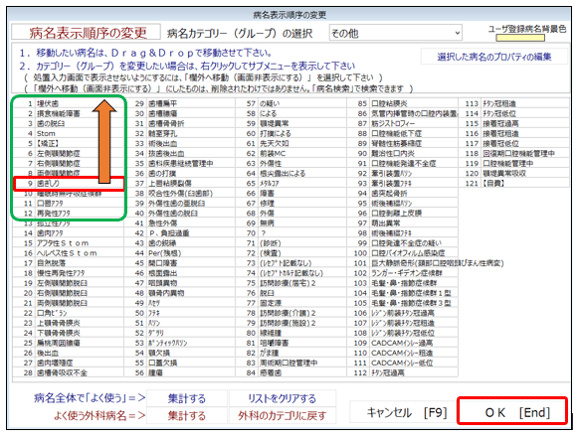Select list item 15 アフタ性Stom
Screen dimensions: 580x439
(68, 243)
